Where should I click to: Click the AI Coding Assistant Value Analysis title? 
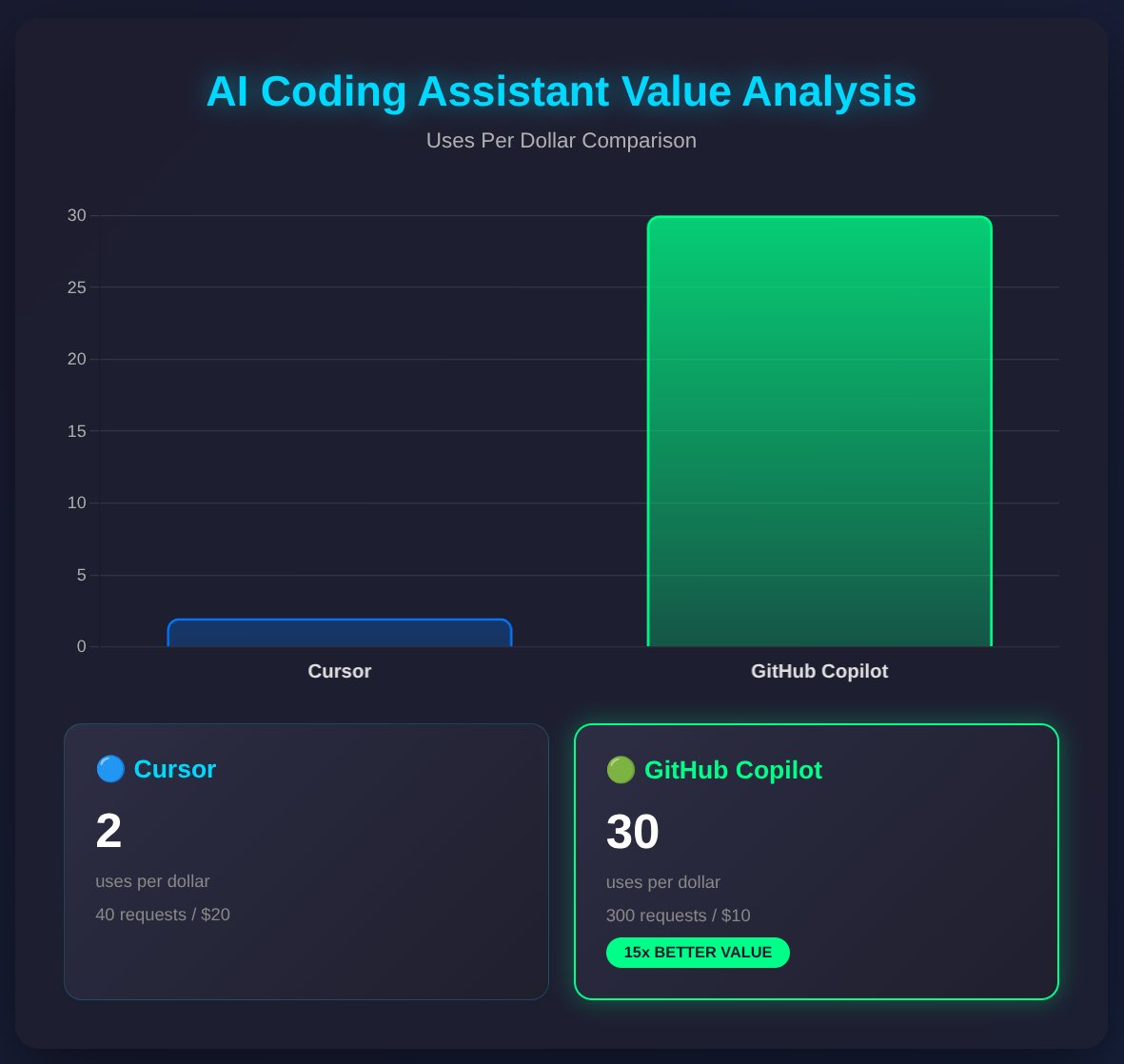(x=562, y=91)
